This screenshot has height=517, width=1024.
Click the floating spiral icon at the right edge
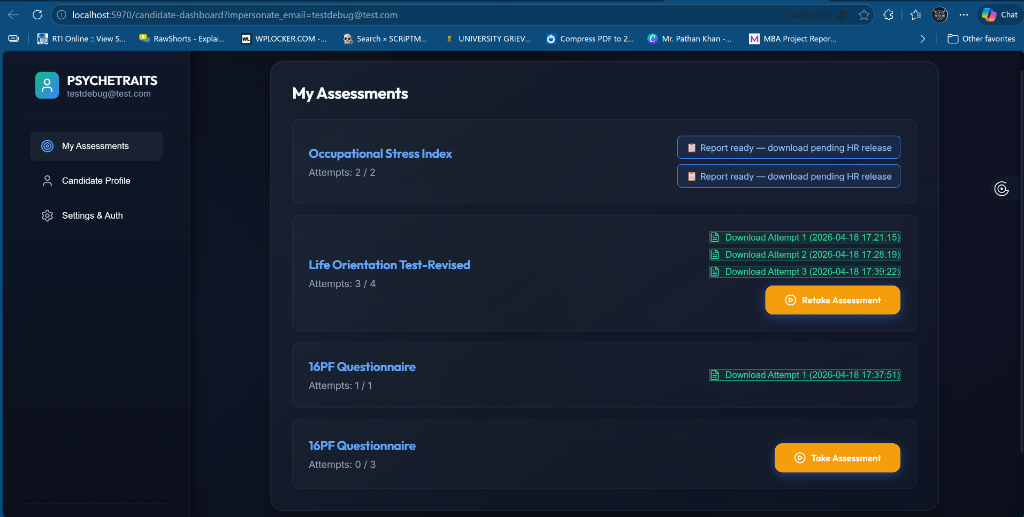(x=1001, y=189)
